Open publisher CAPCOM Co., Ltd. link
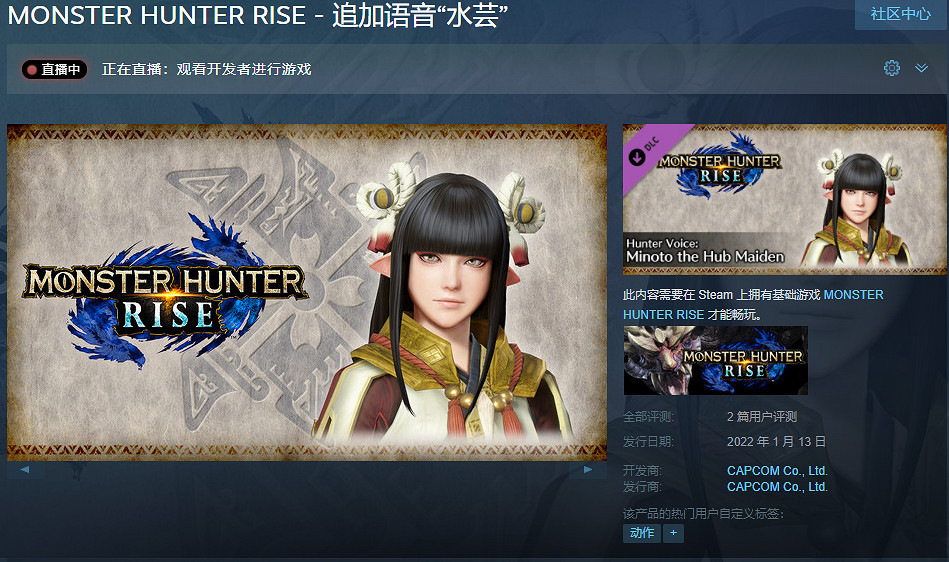The width and height of the screenshot is (949, 562). pos(777,486)
